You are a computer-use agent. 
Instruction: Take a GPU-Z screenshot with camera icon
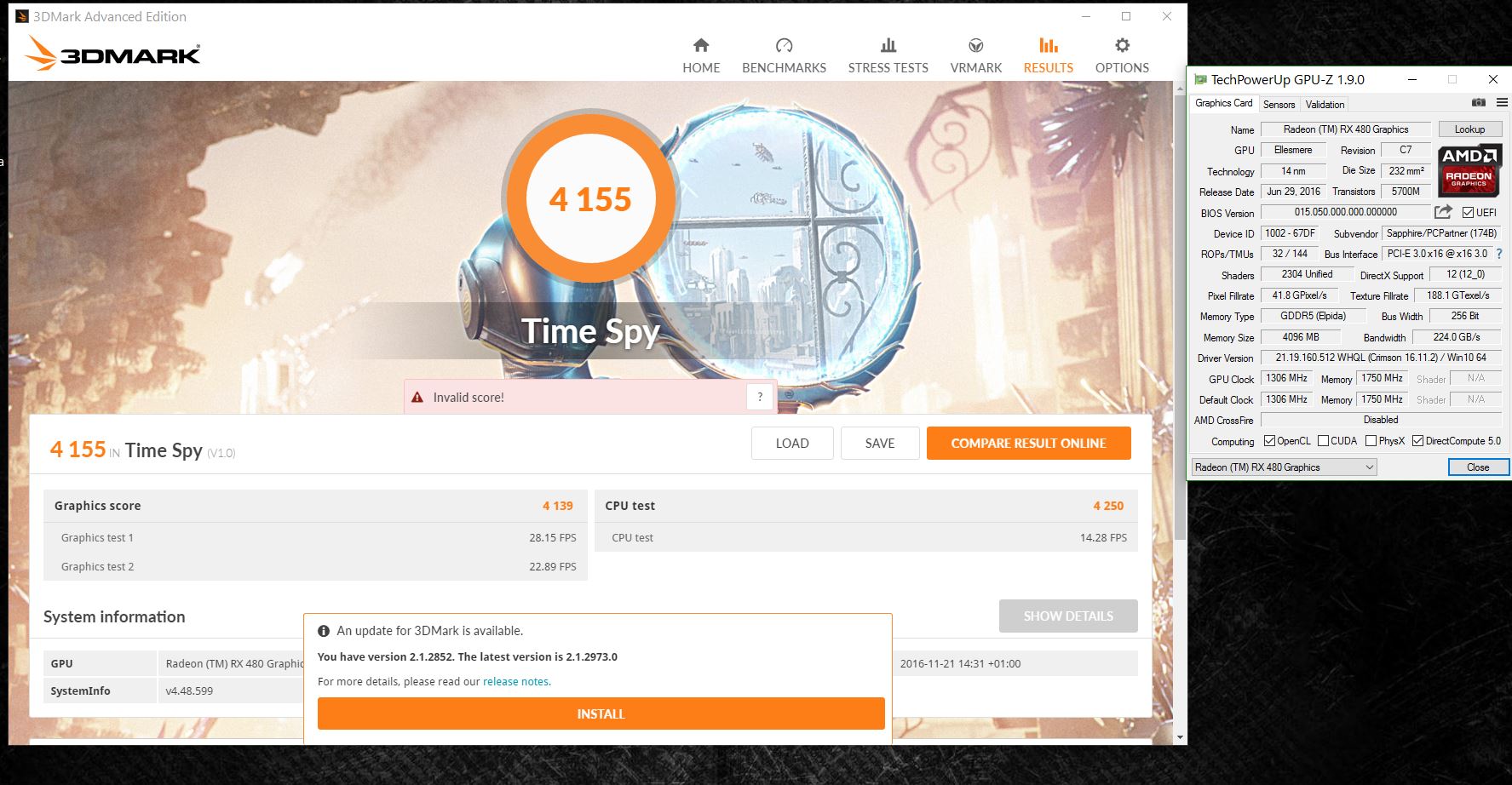[1479, 103]
